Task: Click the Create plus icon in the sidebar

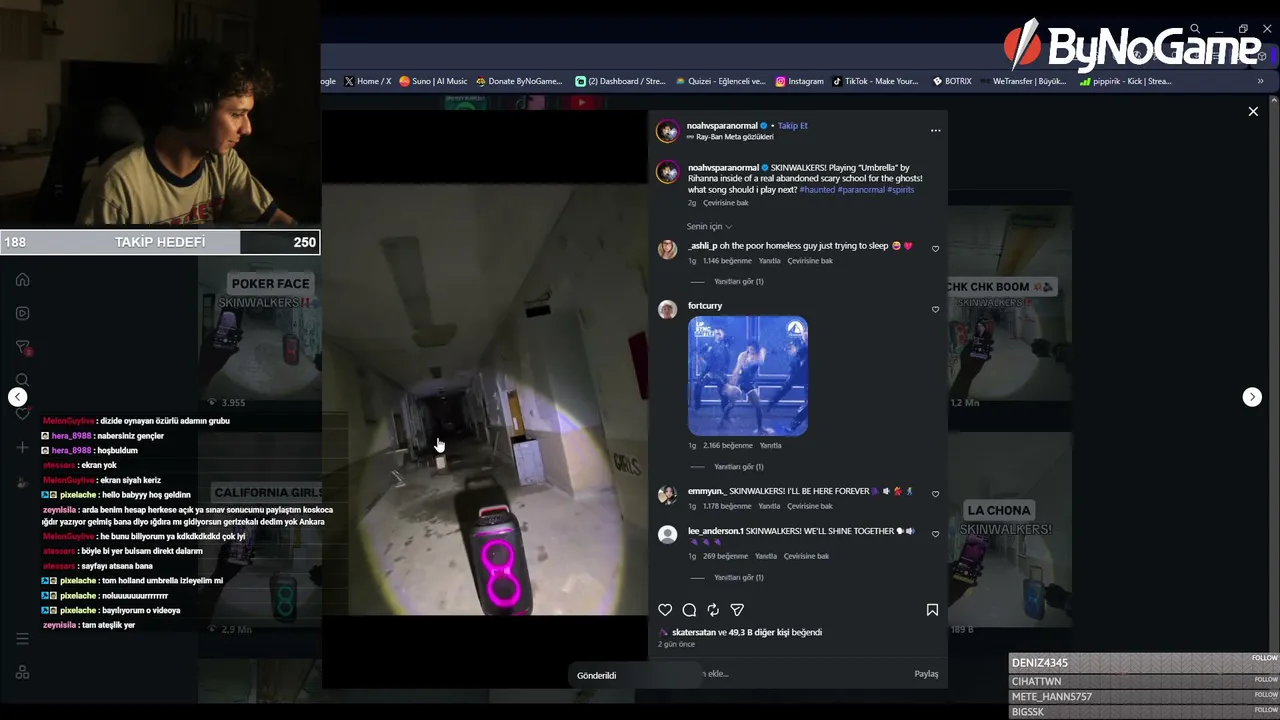Action: [22, 447]
